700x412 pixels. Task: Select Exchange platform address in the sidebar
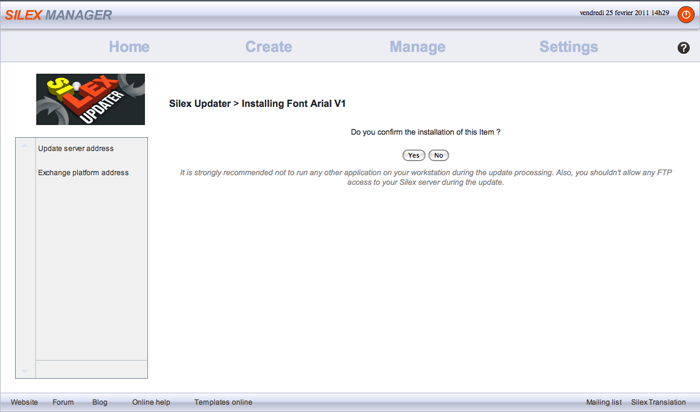[x=83, y=173]
